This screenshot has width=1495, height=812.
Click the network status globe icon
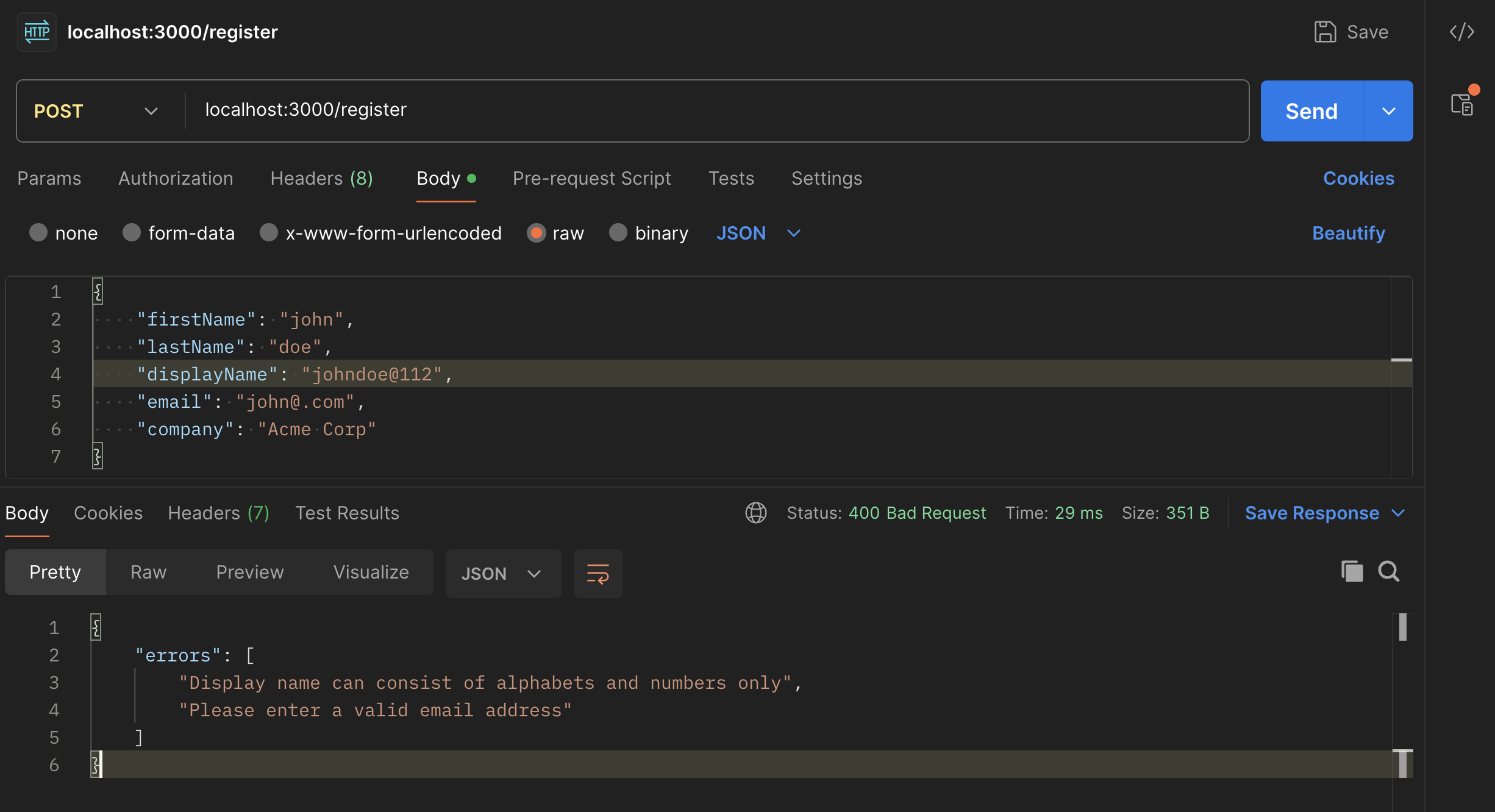755,513
